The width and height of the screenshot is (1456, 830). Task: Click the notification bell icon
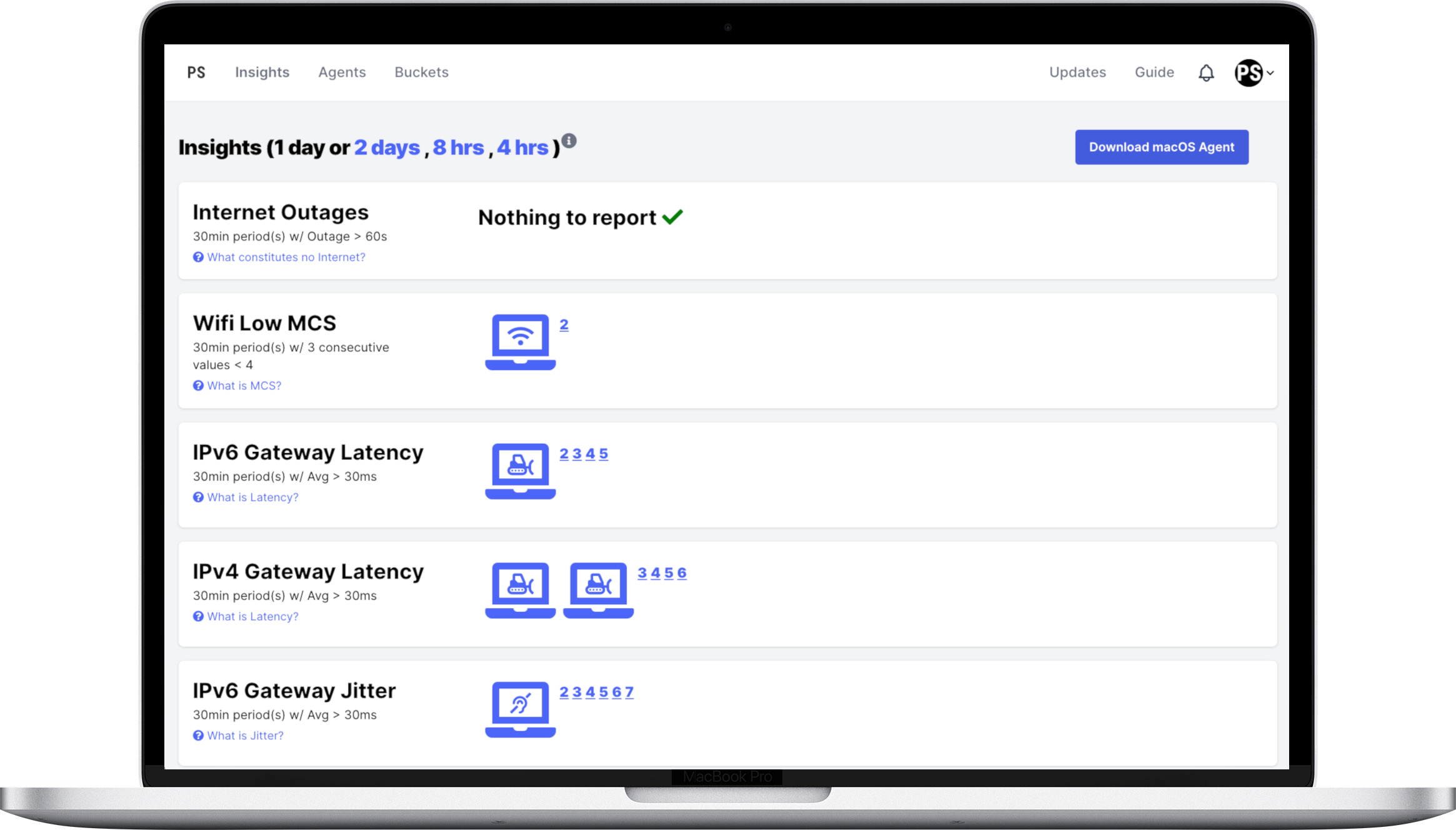click(x=1206, y=73)
